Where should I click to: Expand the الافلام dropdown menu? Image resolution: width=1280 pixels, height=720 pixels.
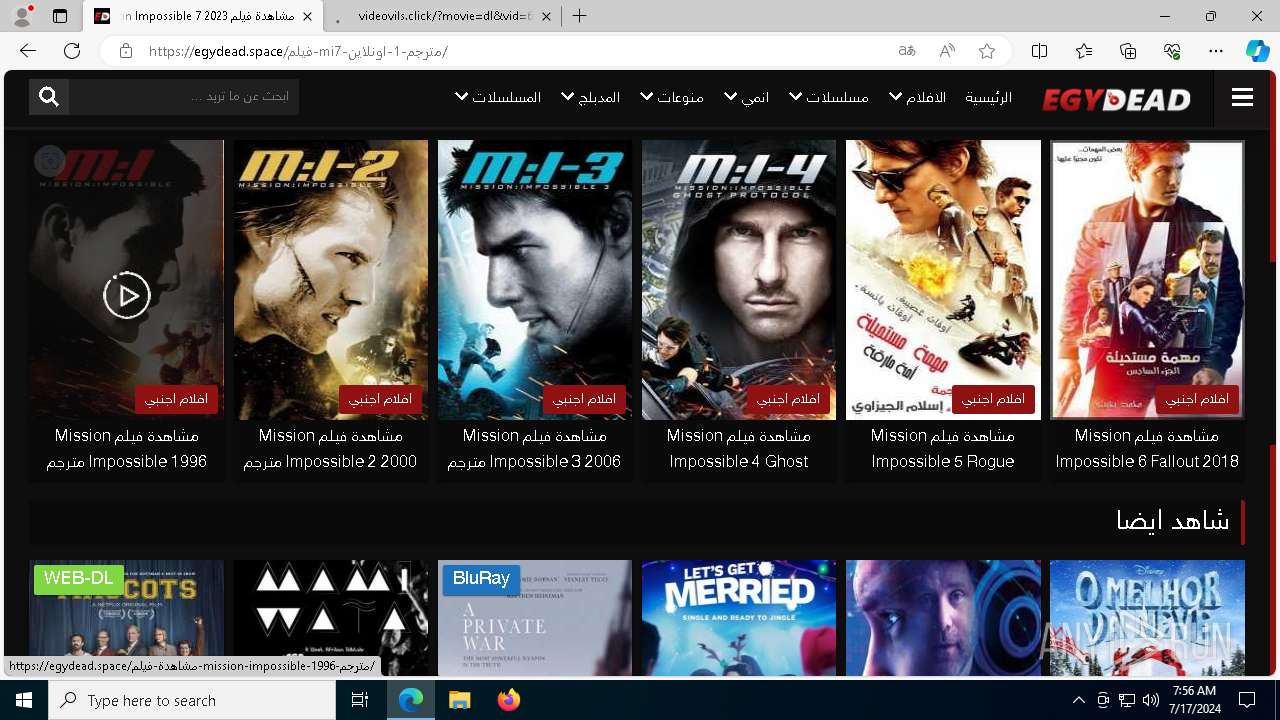click(919, 97)
